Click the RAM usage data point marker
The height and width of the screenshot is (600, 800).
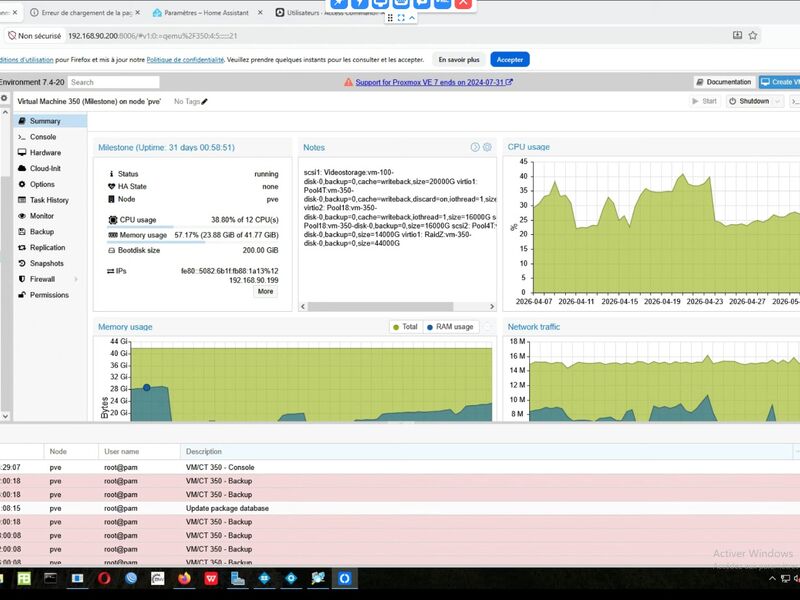[147, 388]
